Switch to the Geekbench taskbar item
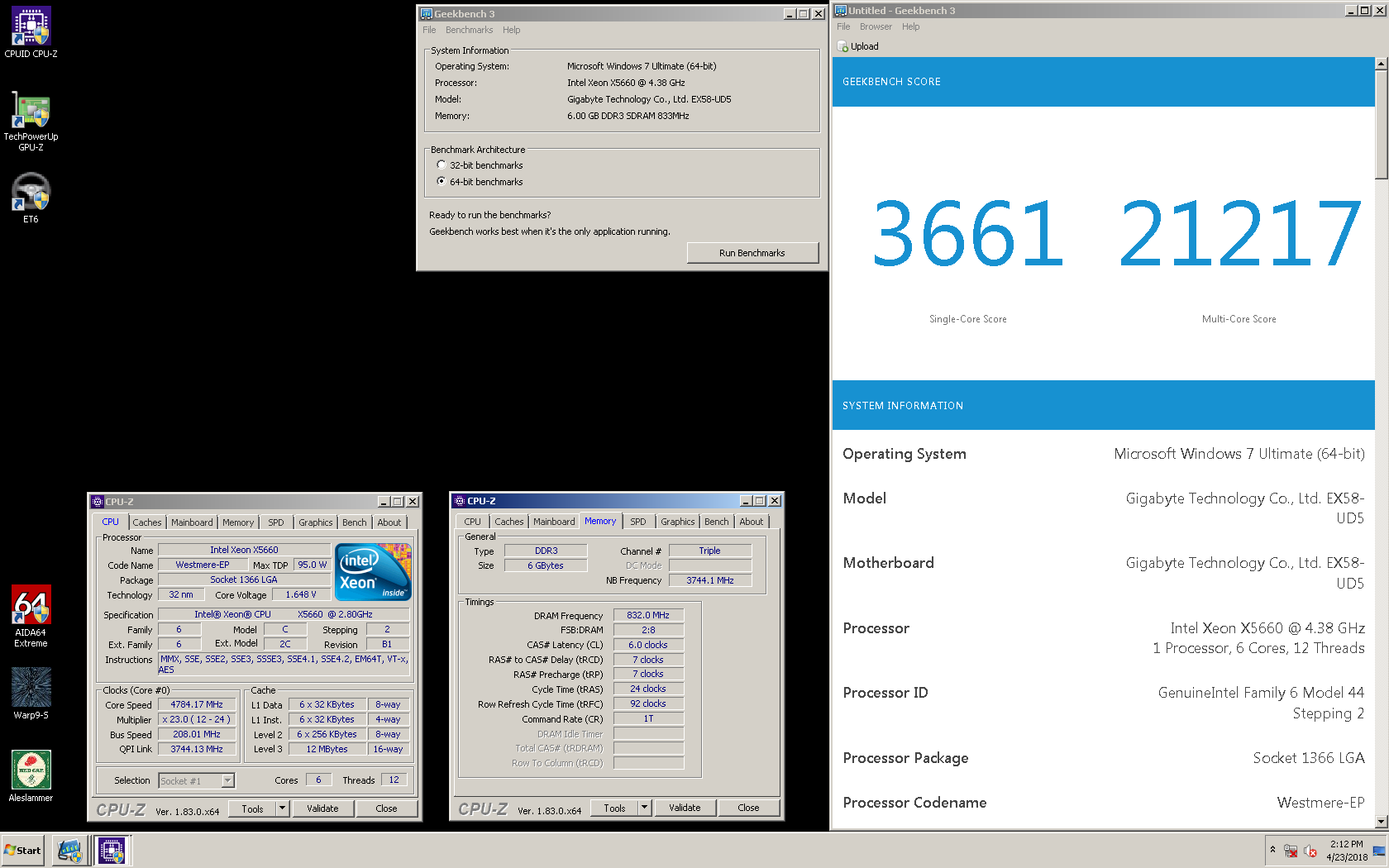The image size is (1389, 868). coord(69,851)
